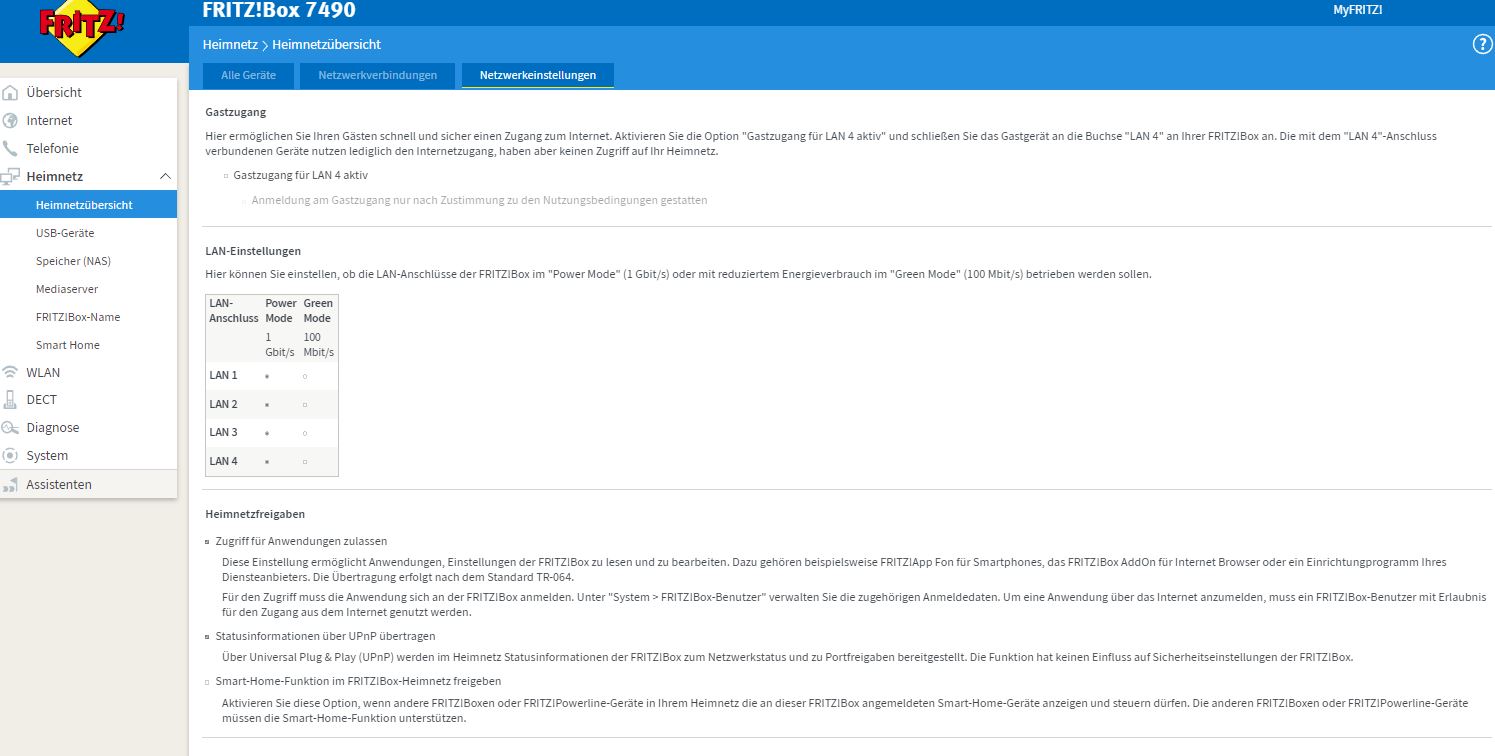Image resolution: width=1495 pixels, height=756 pixels.
Task: Toggle Anmeldung am Gastzugang Nutzungsbedingungen checkbox
Action: click(243, 201)
